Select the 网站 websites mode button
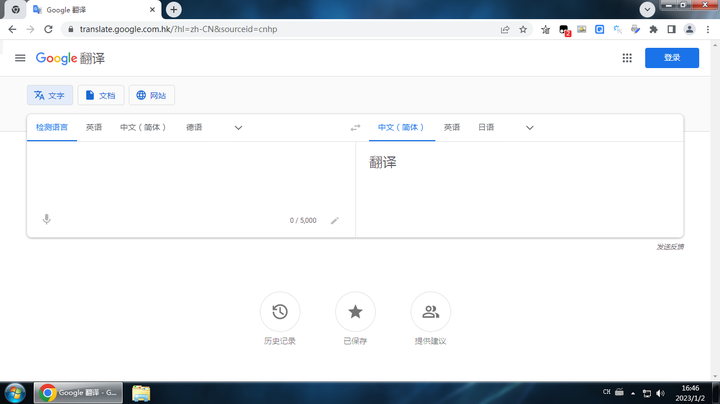This screenshot has width=720, height=404. point(152,95)
